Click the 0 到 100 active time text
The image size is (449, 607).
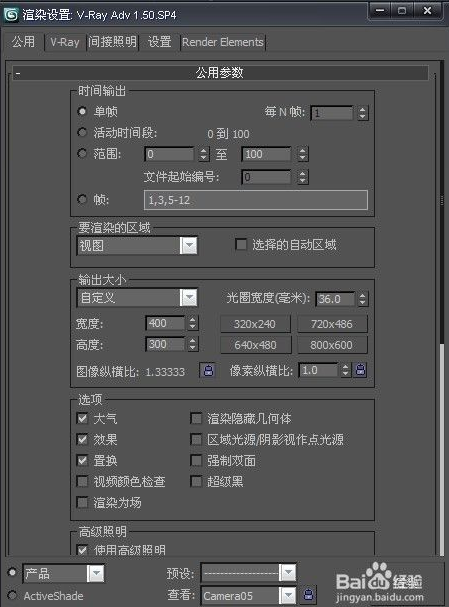click(x=228, y=134)
